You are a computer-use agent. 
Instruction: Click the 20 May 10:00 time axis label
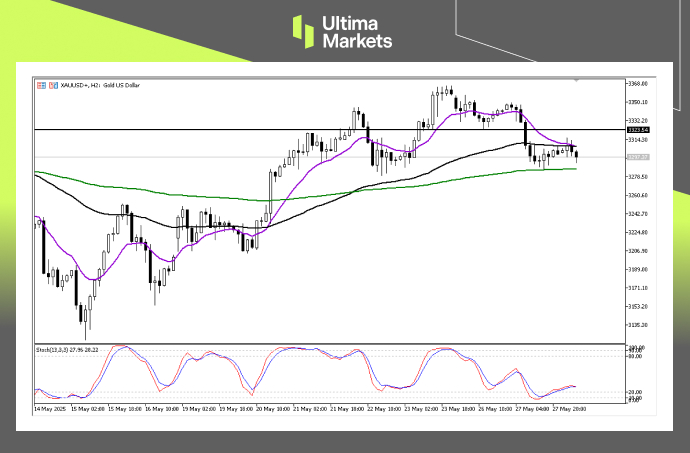(273, 409)
